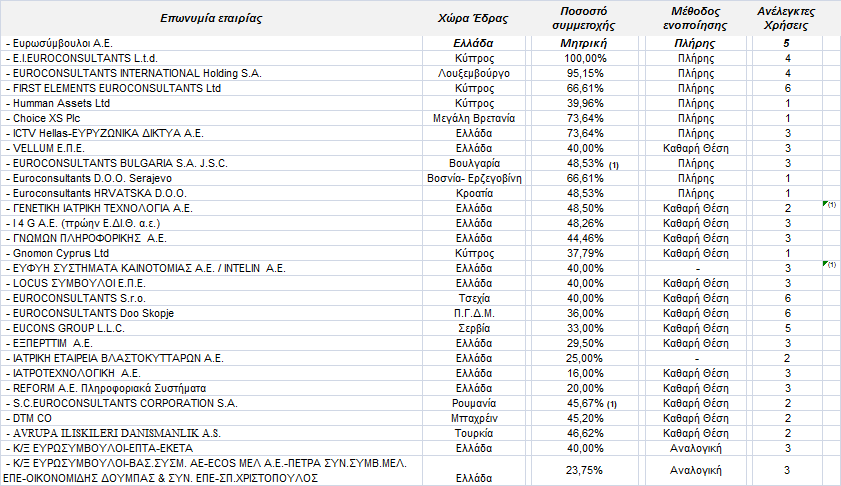
Task: Select the DTM CO company cell
Action: 211,419
